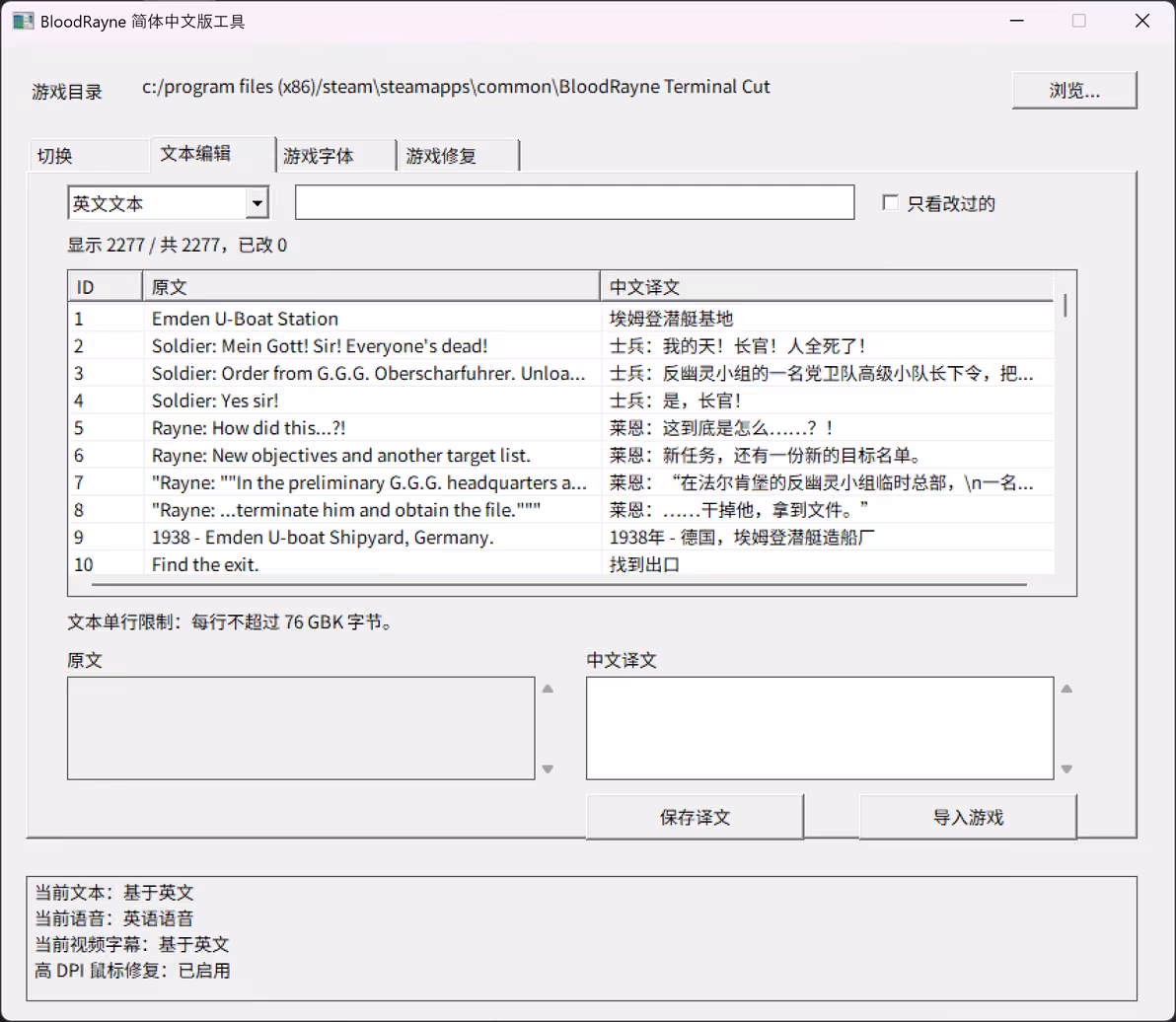Image resolution: width=1176 pixels, height=1022 pixels.
Task: Click down arrow beside 原文 text box
Action: click(548, 769)
